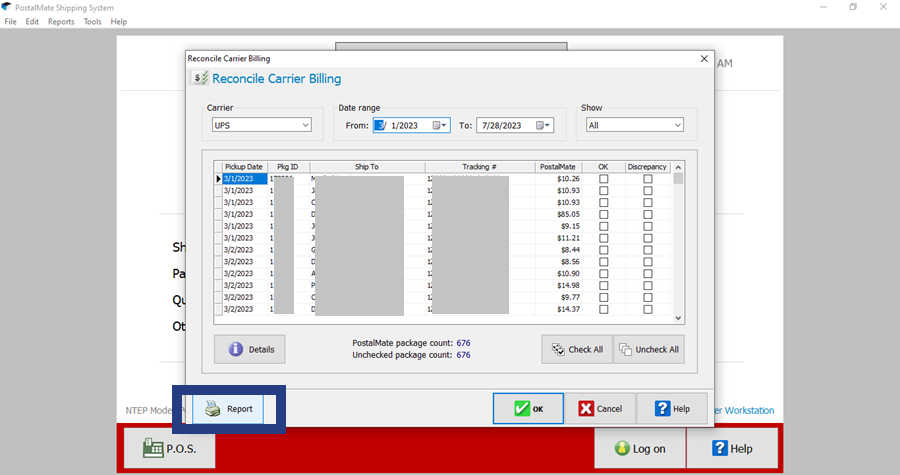Click the PostalMate app icon in title bar

tap(6, 7)
